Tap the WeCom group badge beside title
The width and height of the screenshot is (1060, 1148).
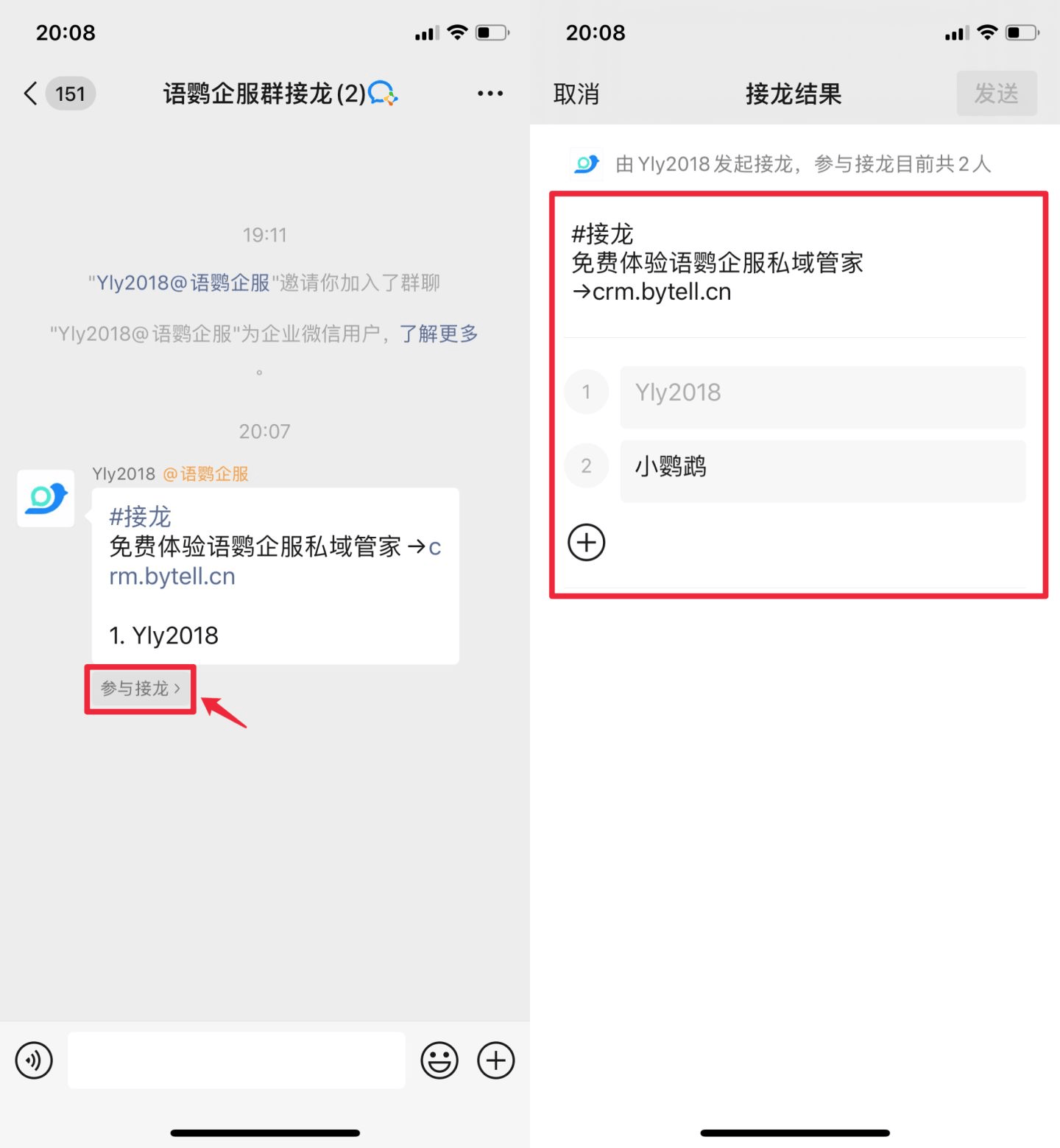coord(383,94)
